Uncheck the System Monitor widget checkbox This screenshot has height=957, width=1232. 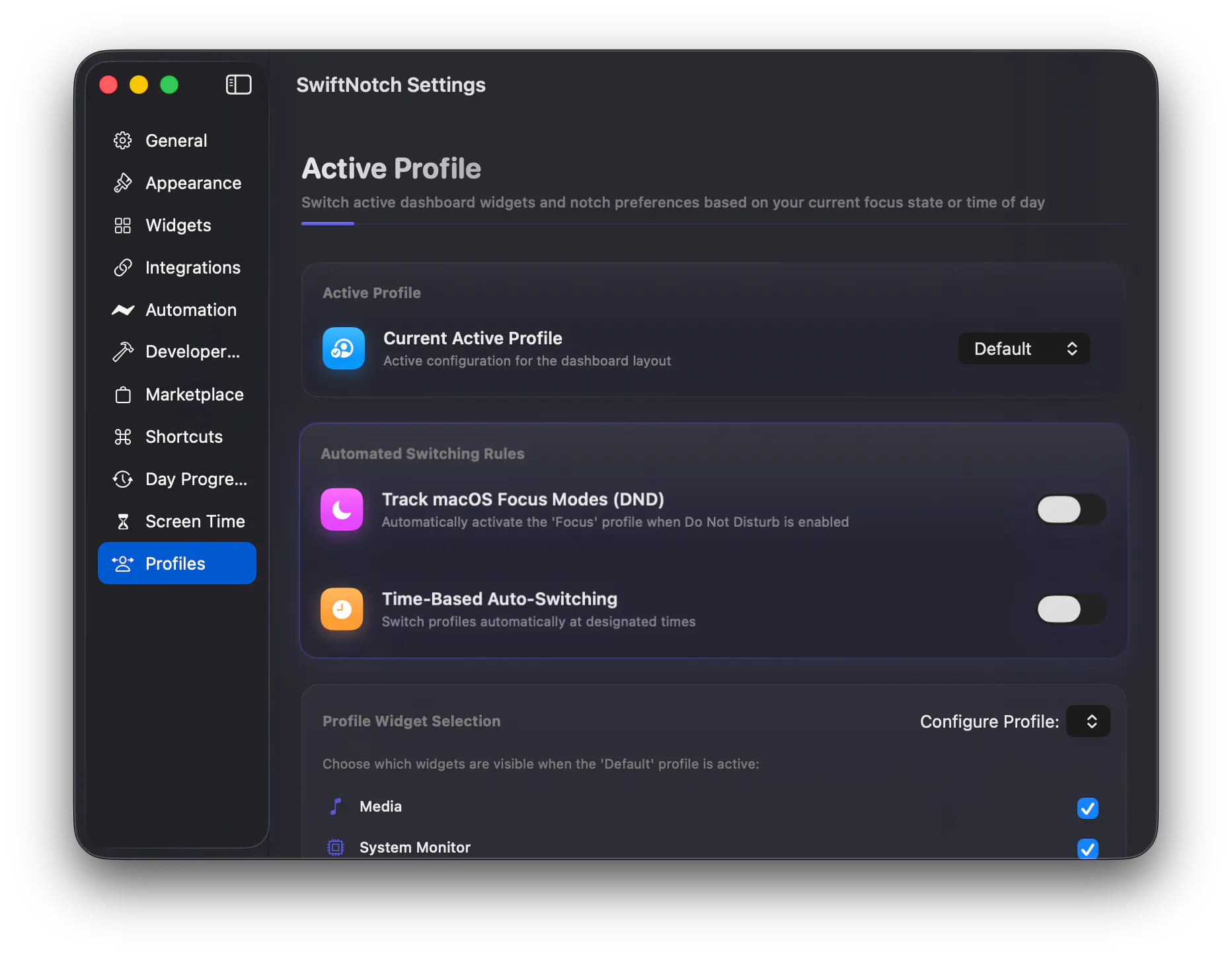point(1088,849)
